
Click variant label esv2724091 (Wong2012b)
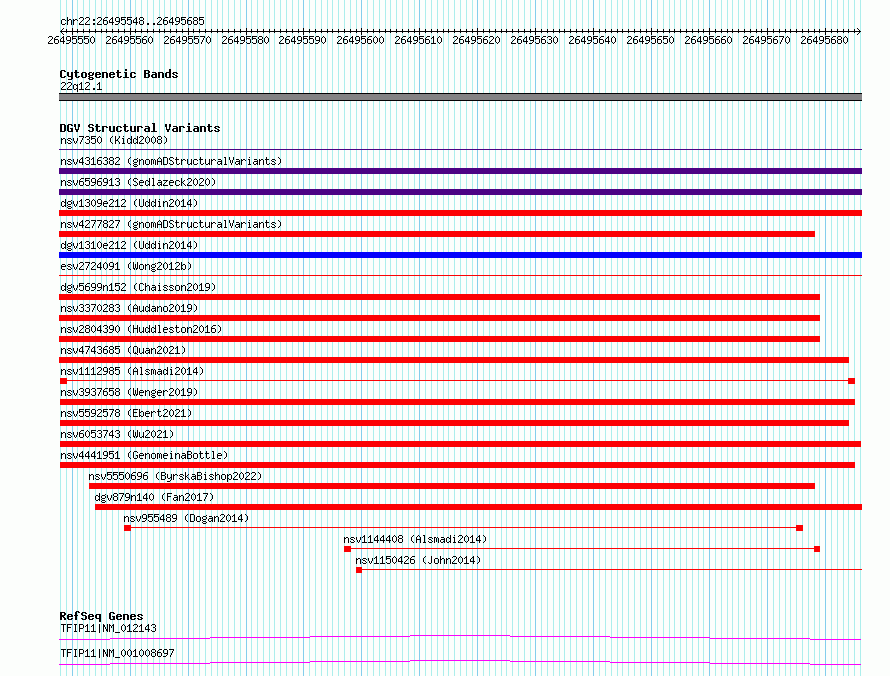[x=126, y=266]
